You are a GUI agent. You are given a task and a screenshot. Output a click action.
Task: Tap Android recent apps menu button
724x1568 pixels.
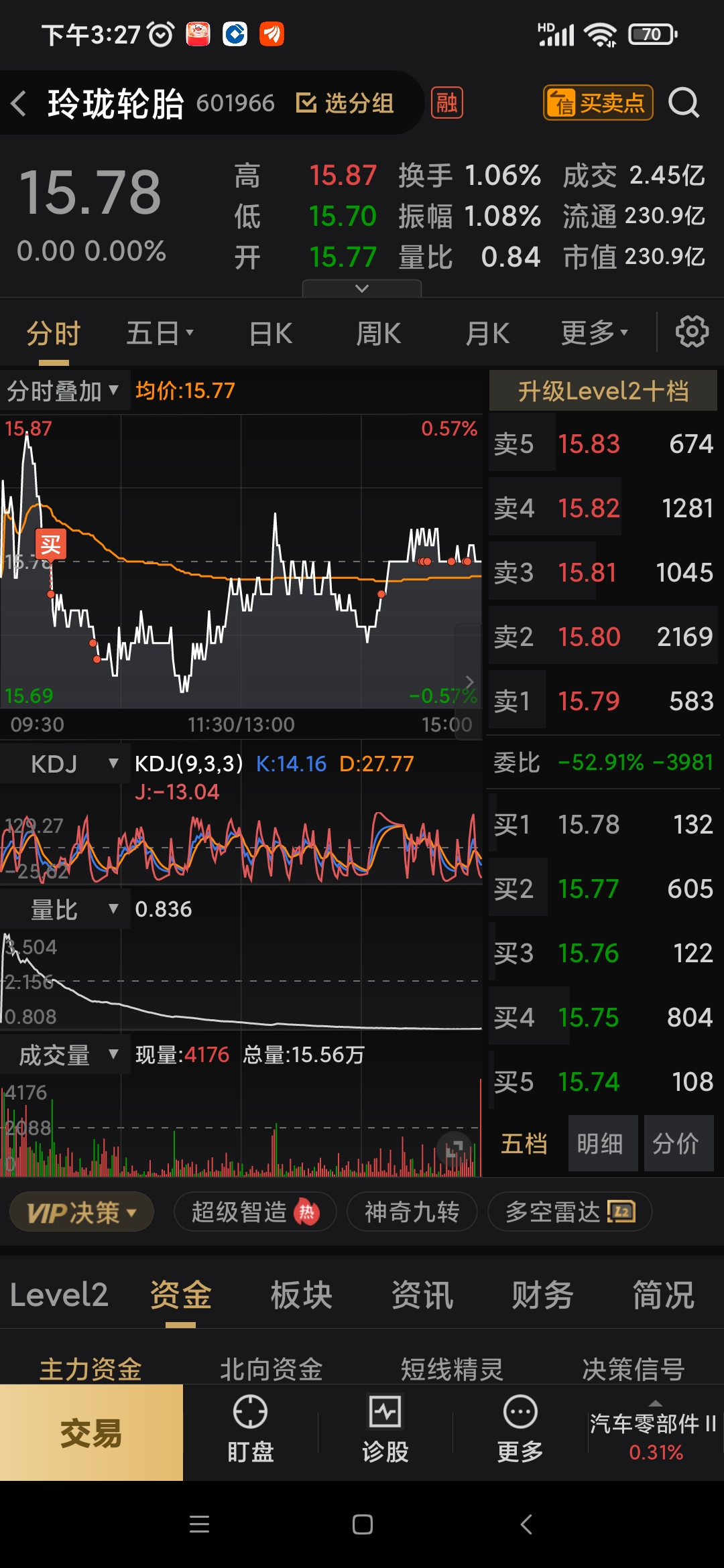tap(199, 1525)
